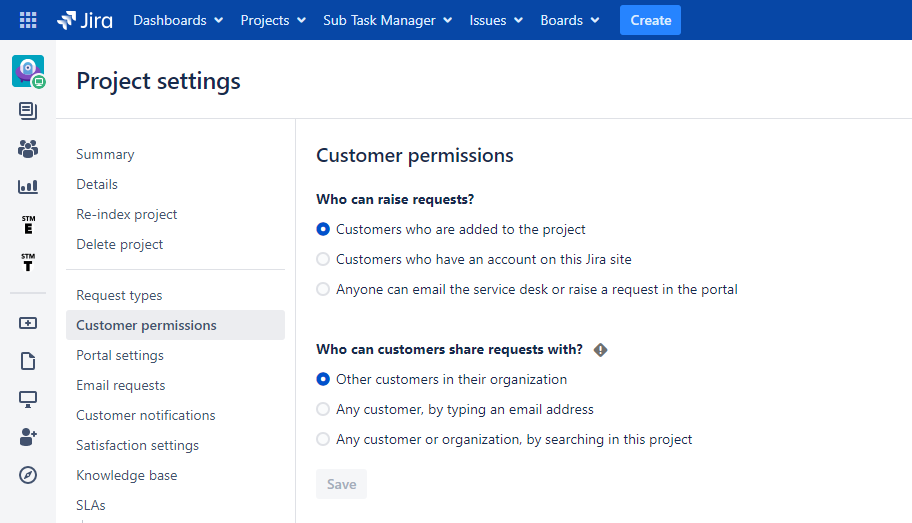Viewport: 912px width, 523px height.
Task: Click the warning icon beside share requests heading
Action: pos(600,350)
